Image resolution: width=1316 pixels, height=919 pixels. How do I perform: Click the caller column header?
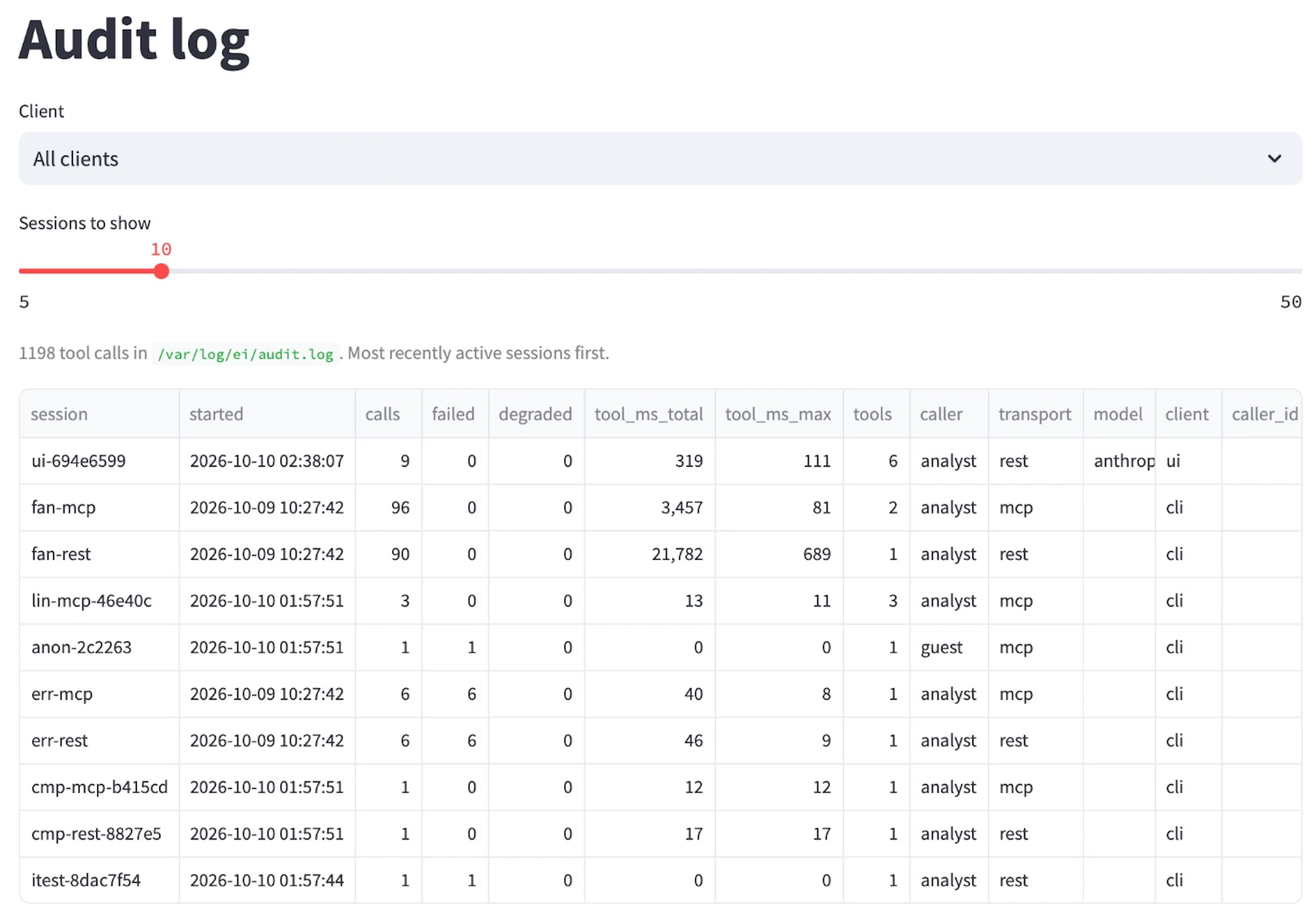coord(949,414)
